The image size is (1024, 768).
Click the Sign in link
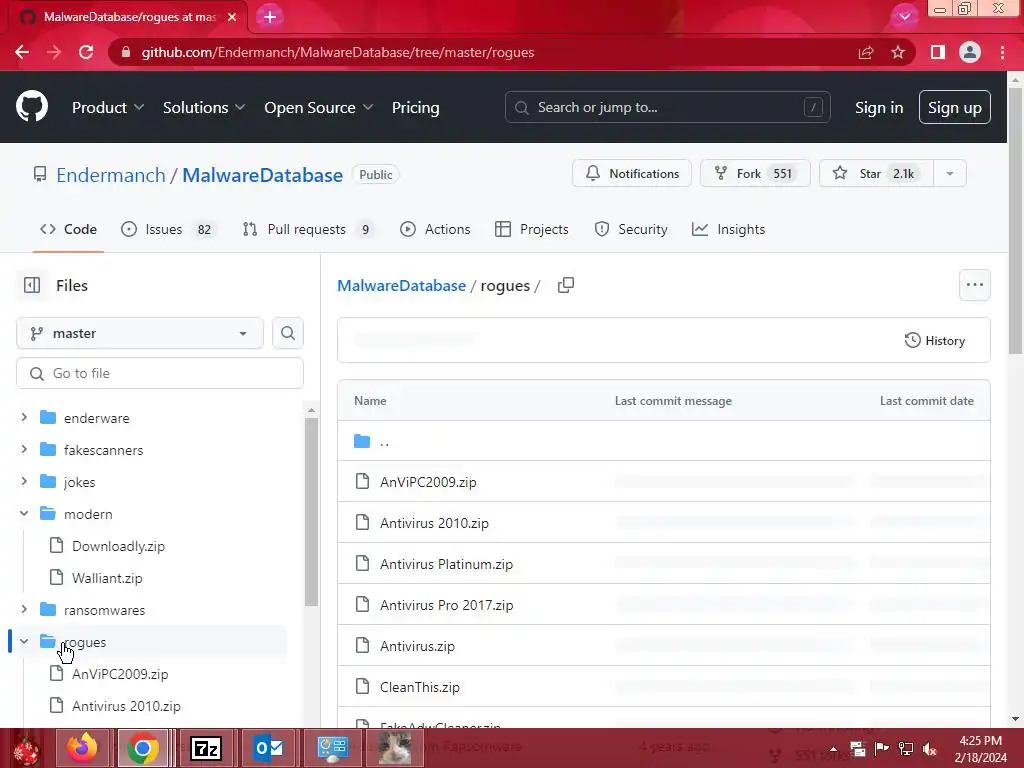point(879,108)
